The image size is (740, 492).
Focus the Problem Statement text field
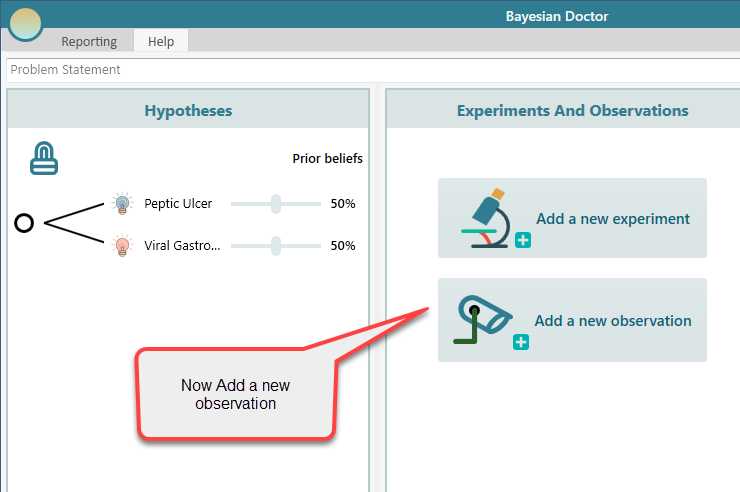(370, 70)
